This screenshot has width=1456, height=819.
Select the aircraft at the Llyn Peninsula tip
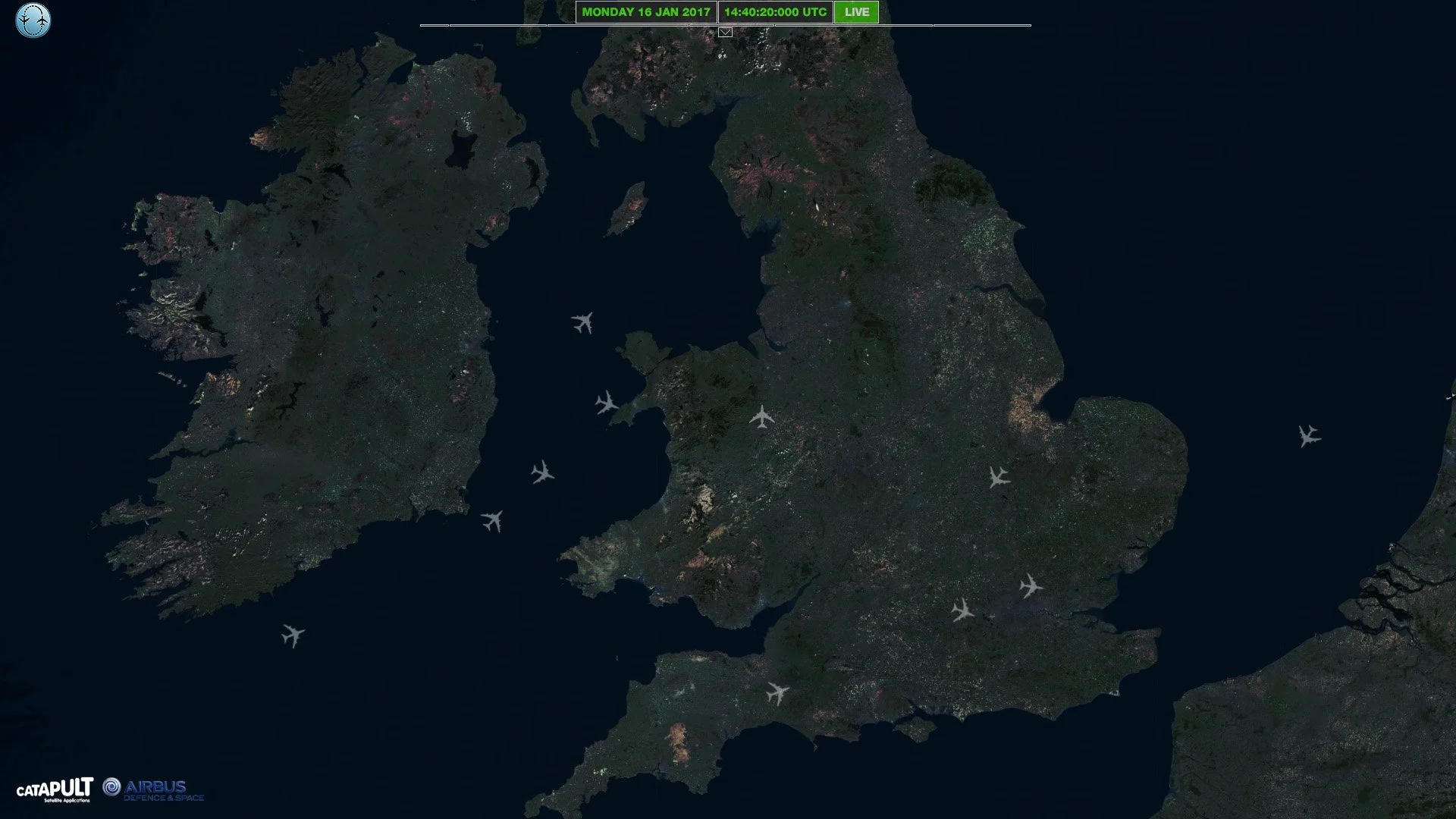point(606,402)
